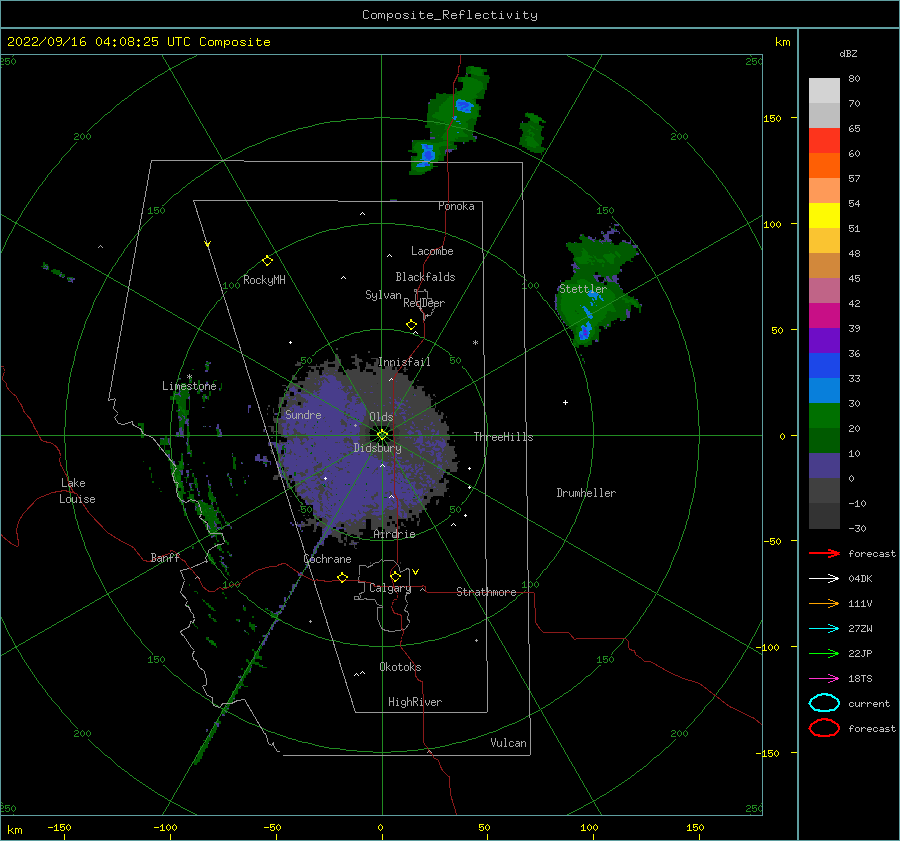Click the dBZ legend heading
The height and width of the screenshot is (841, 900).
point(848,53)
